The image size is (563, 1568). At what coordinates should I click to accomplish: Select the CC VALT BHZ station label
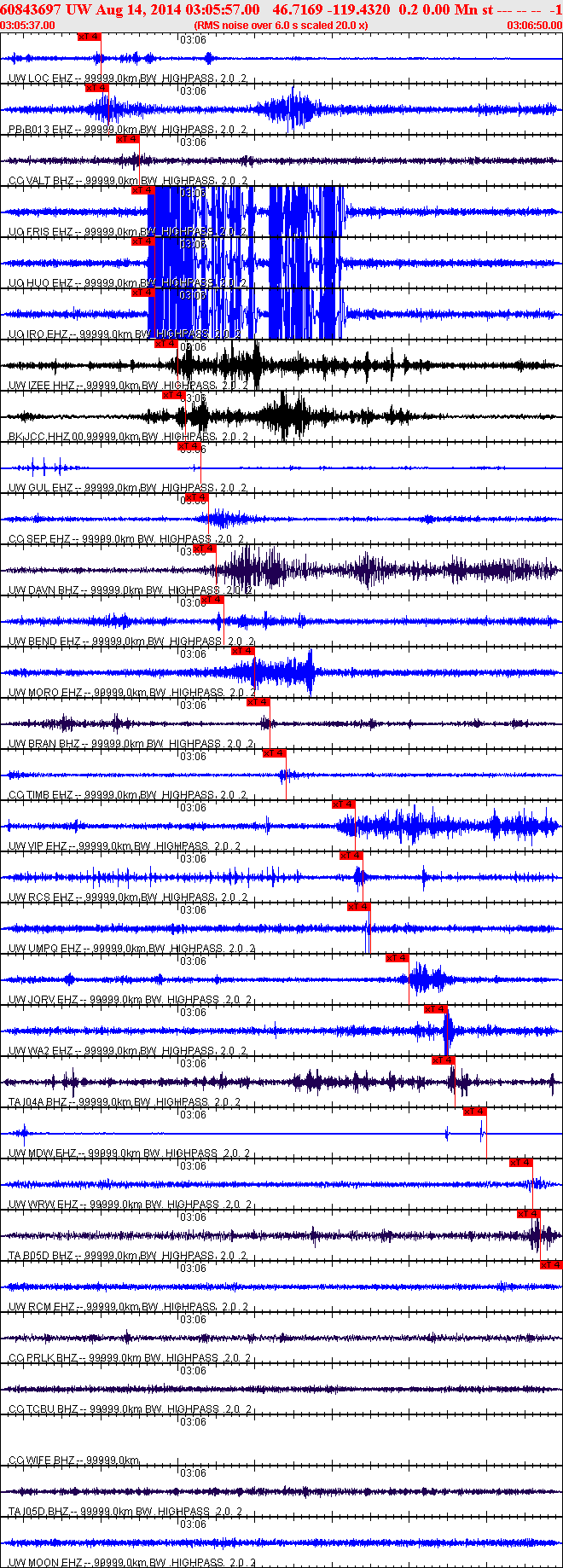tap(41, 181)
